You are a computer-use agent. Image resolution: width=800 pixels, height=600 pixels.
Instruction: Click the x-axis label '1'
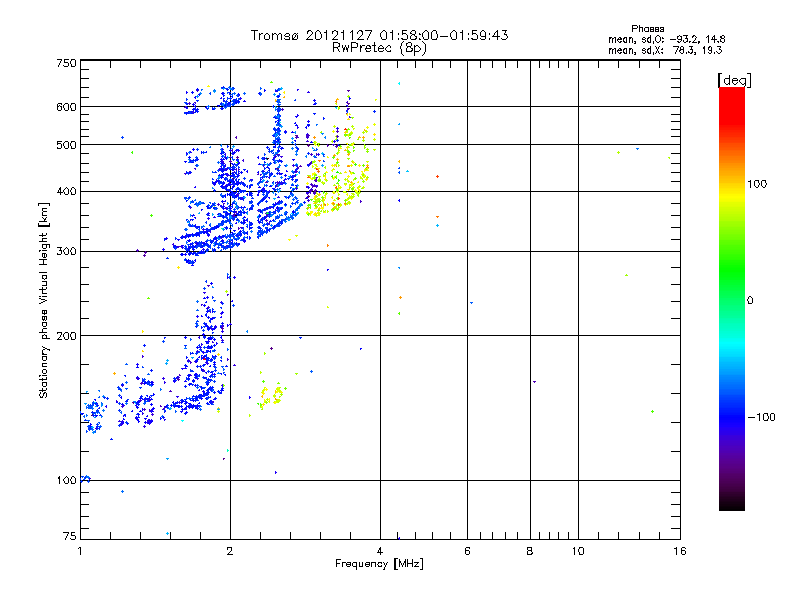pos(80,551)
